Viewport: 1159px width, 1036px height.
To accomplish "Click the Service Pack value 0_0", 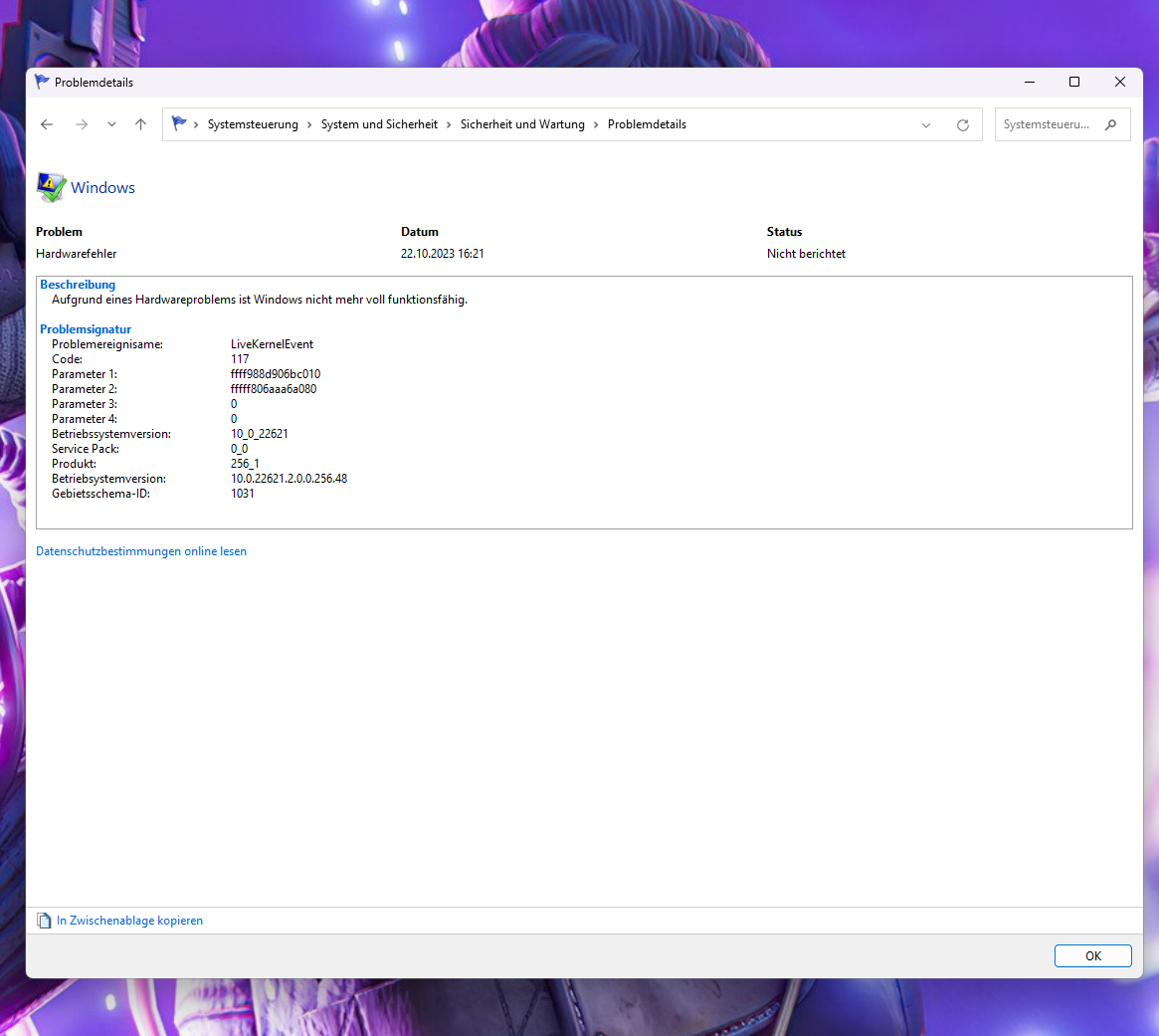I will 240,448.
